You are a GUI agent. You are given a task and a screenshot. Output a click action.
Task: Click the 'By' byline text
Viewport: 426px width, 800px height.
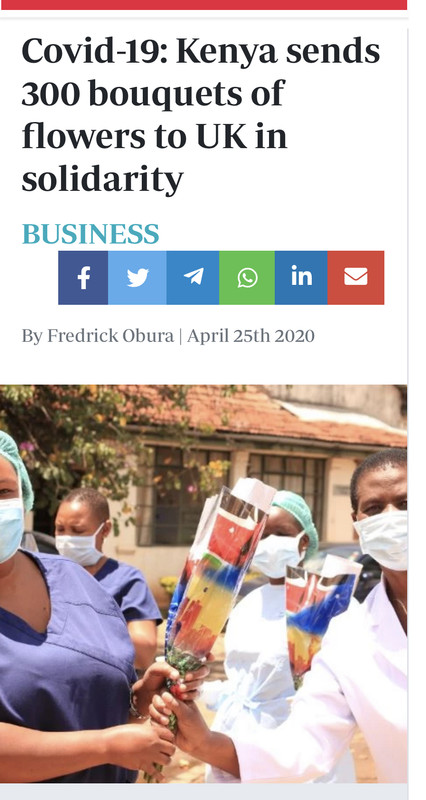coord(32,337)
